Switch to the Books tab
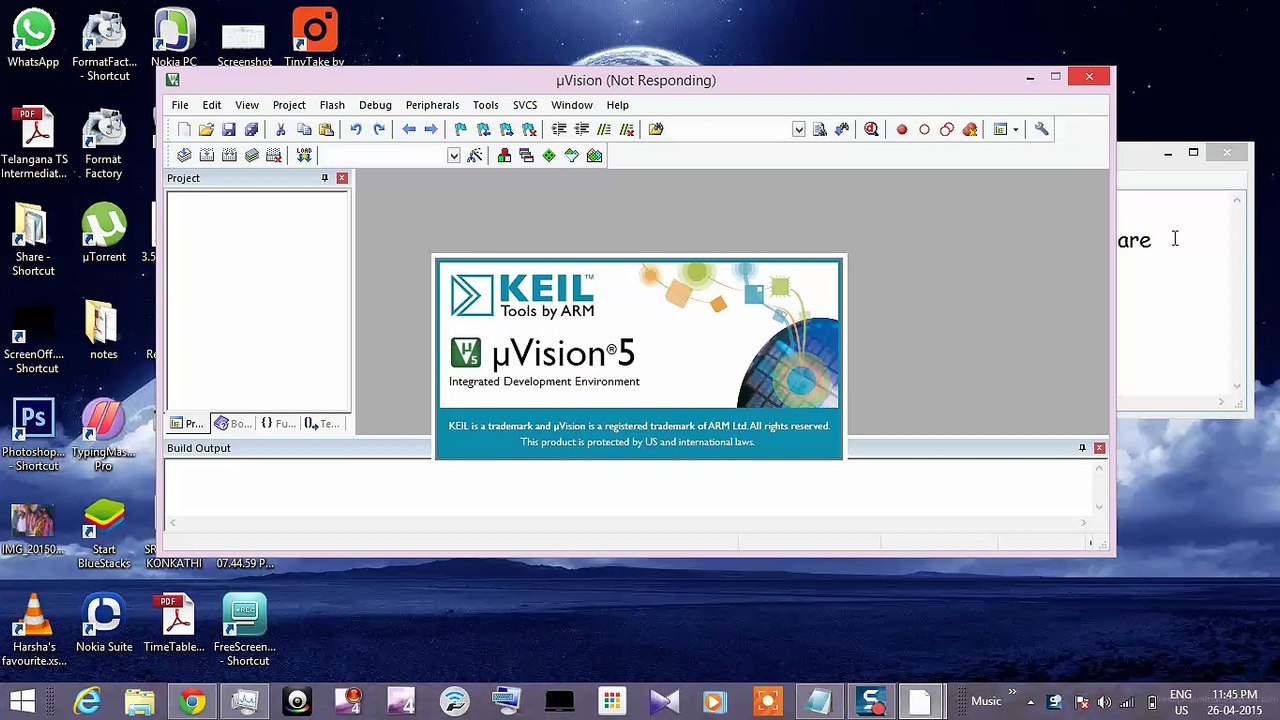 point(233,424)
